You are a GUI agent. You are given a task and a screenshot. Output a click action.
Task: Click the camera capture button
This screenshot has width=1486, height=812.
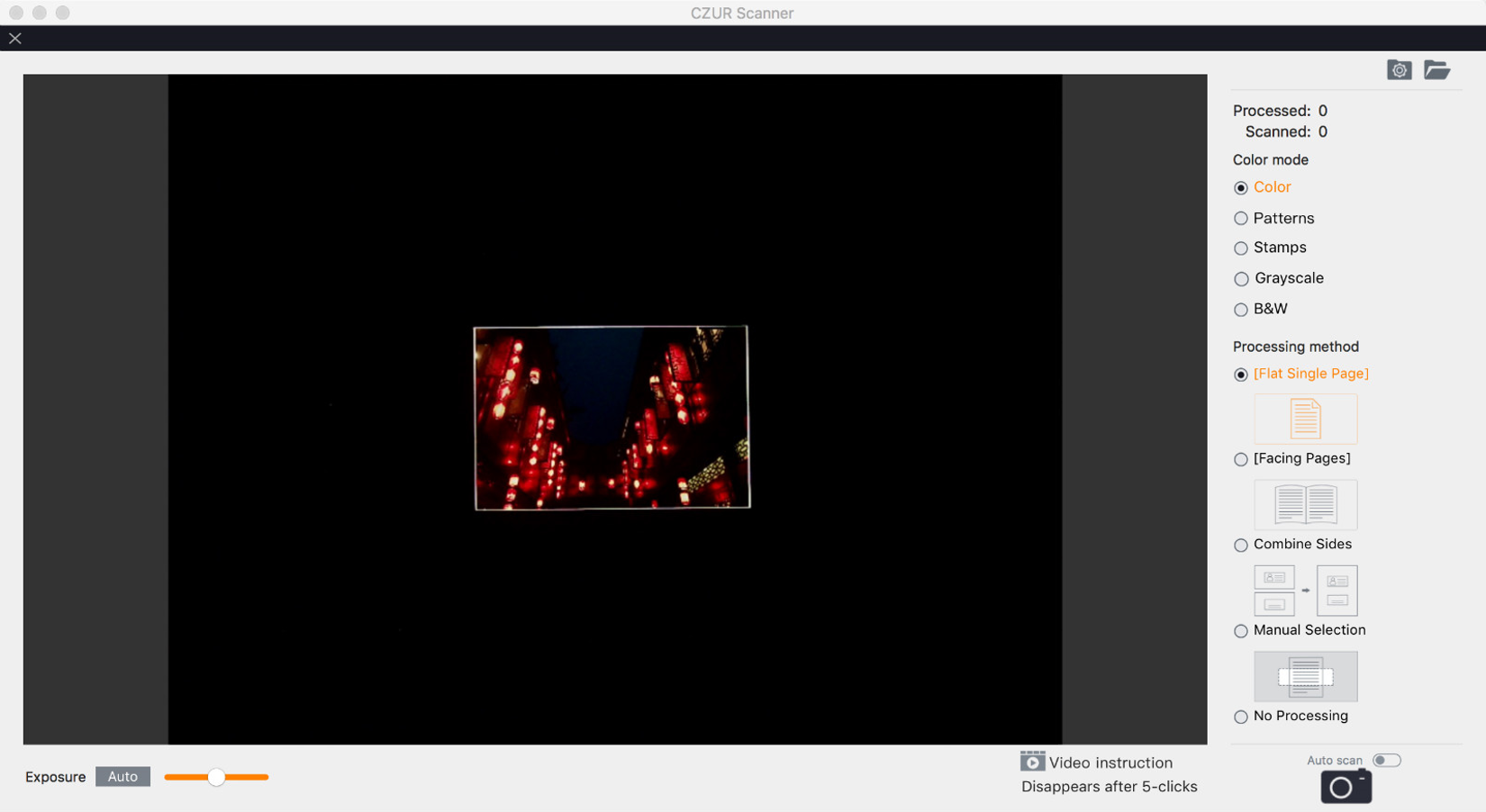[x=1346, y=787]
